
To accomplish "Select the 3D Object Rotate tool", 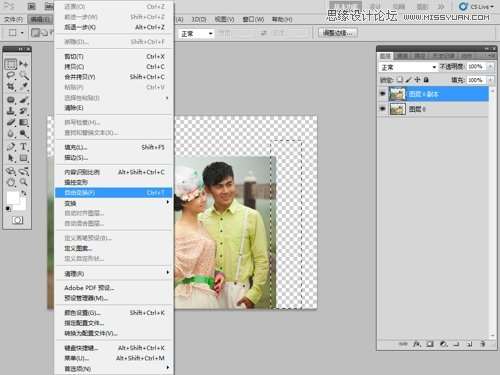I will (11, 171).
